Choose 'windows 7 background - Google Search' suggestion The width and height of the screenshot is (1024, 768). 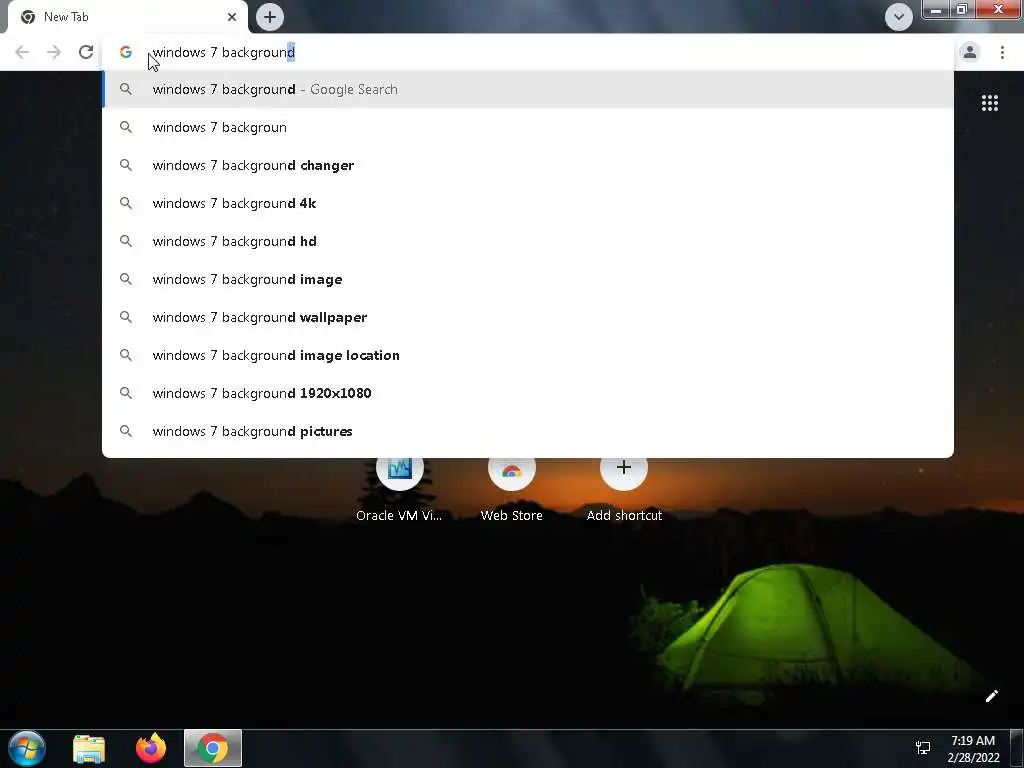tap(528, 89)
